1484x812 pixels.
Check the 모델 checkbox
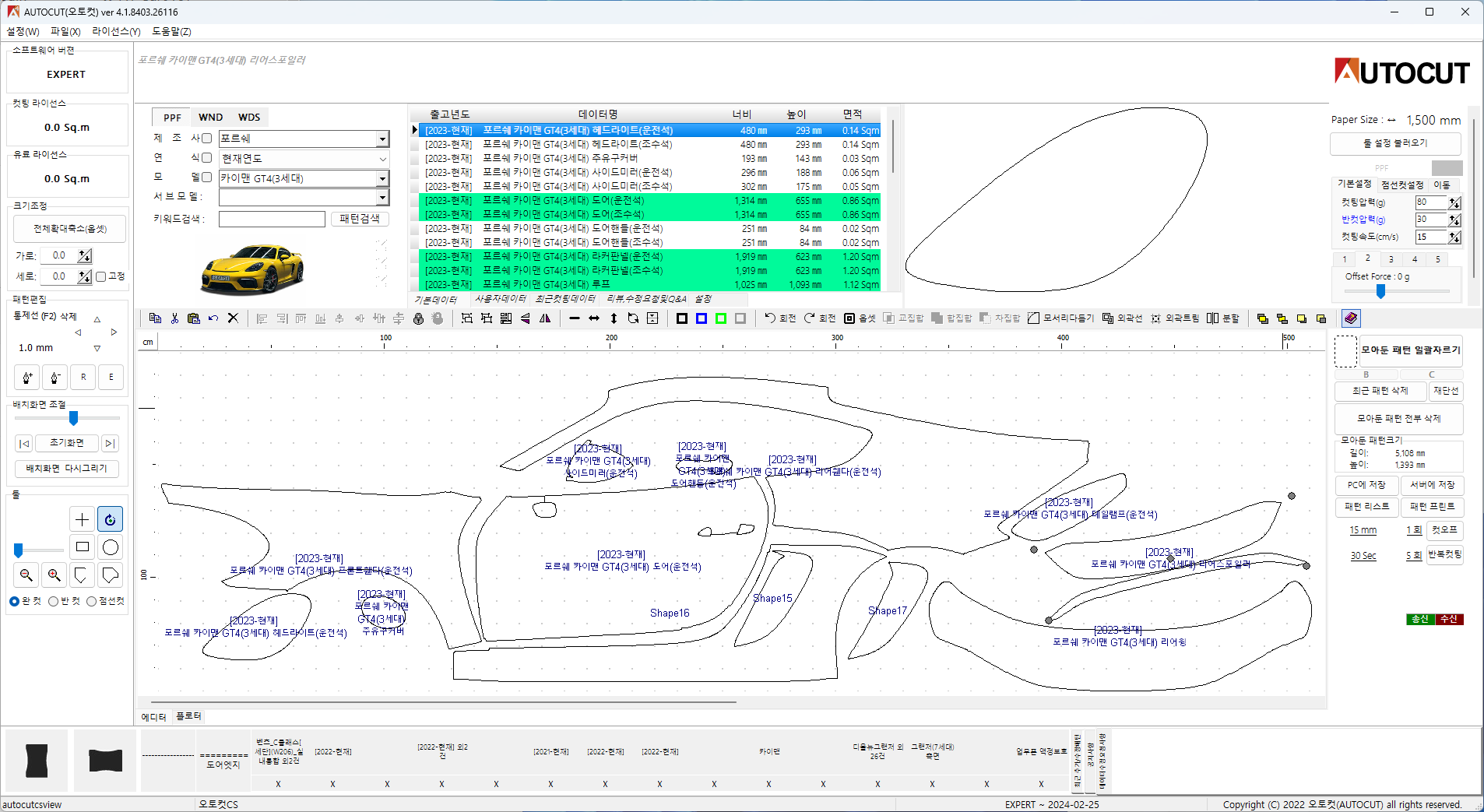click(x=207, y=178)
